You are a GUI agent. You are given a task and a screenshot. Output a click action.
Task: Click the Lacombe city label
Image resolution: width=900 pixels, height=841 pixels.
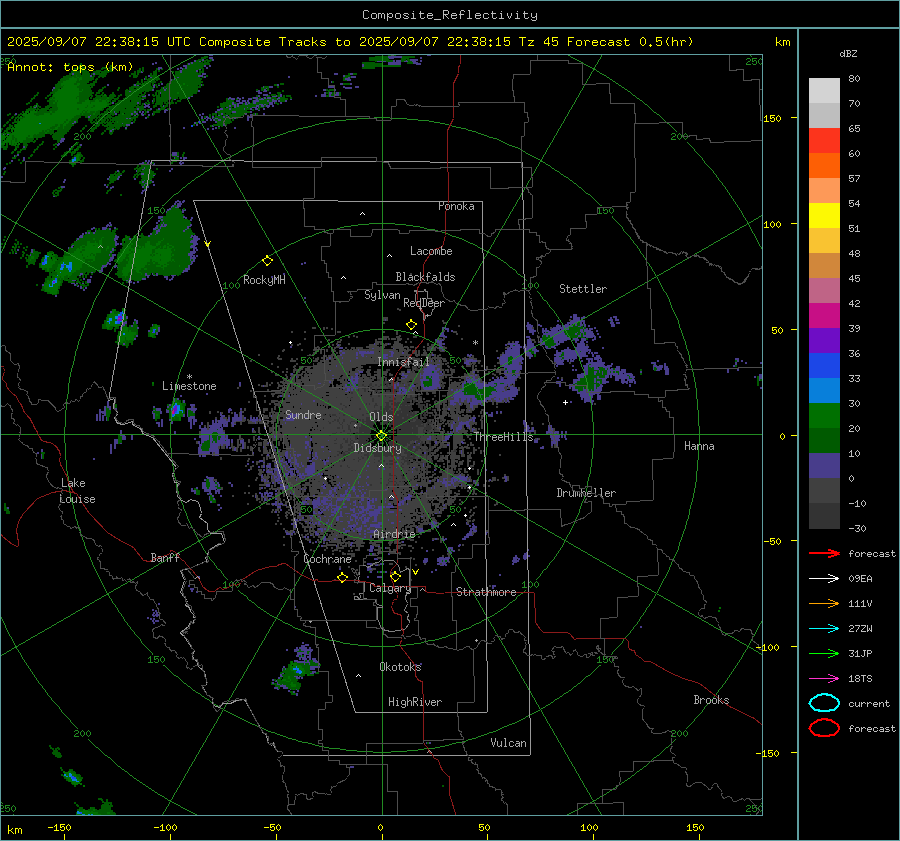(x=431, y=251)
